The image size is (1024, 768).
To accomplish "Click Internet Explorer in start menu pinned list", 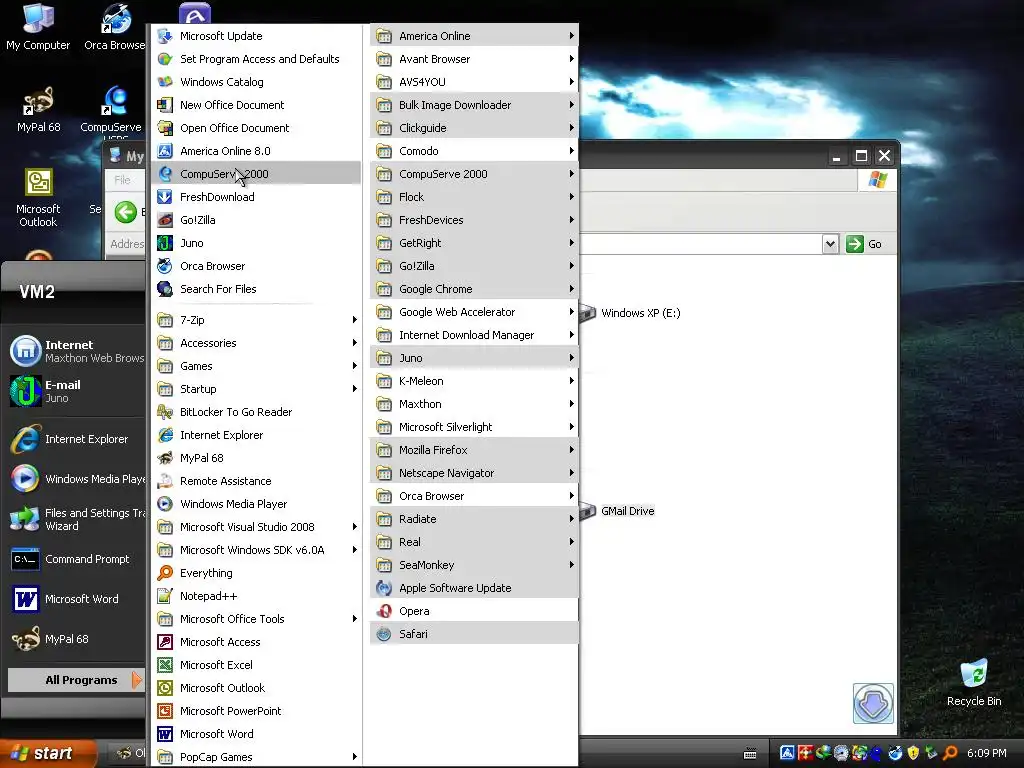I will [76, 439].
